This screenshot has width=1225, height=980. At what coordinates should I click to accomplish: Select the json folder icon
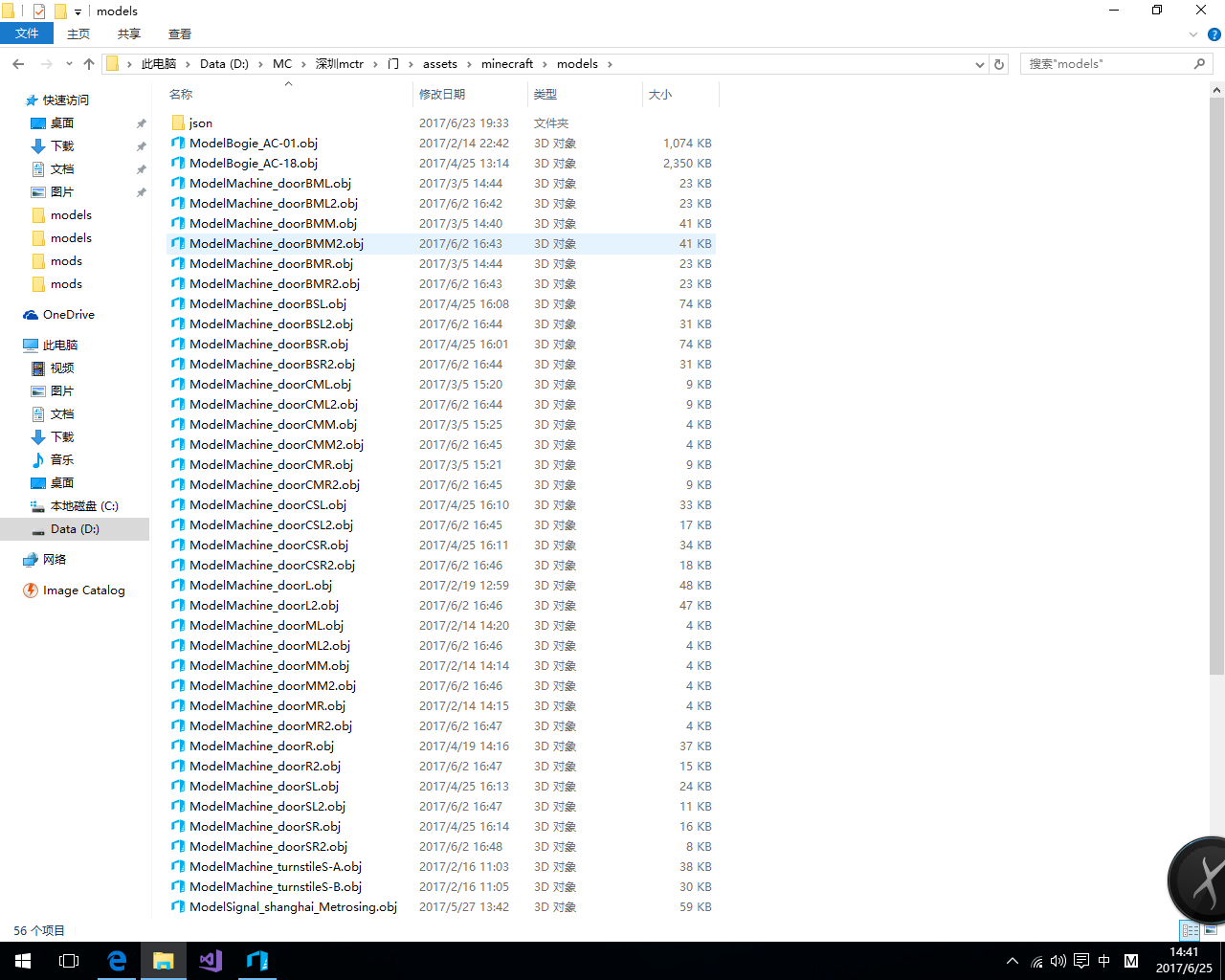(178, 122)
